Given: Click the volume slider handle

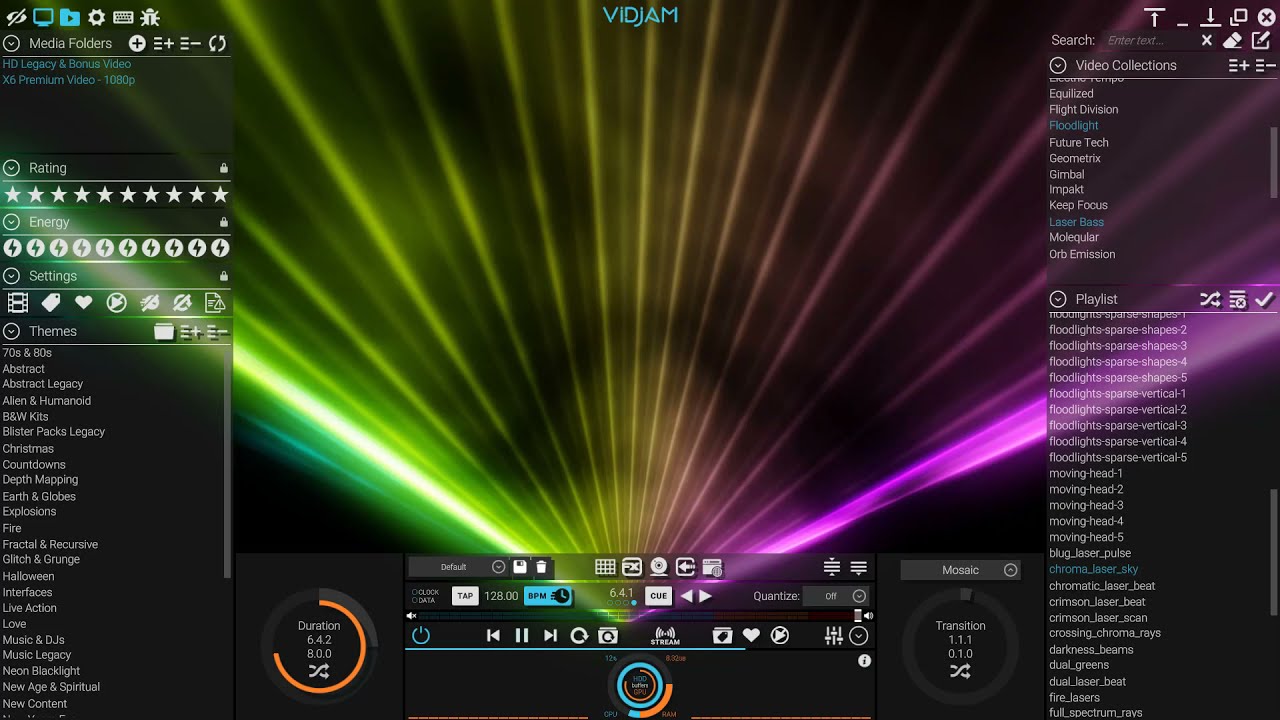Looking at the screenshot, I should point(857,616).
